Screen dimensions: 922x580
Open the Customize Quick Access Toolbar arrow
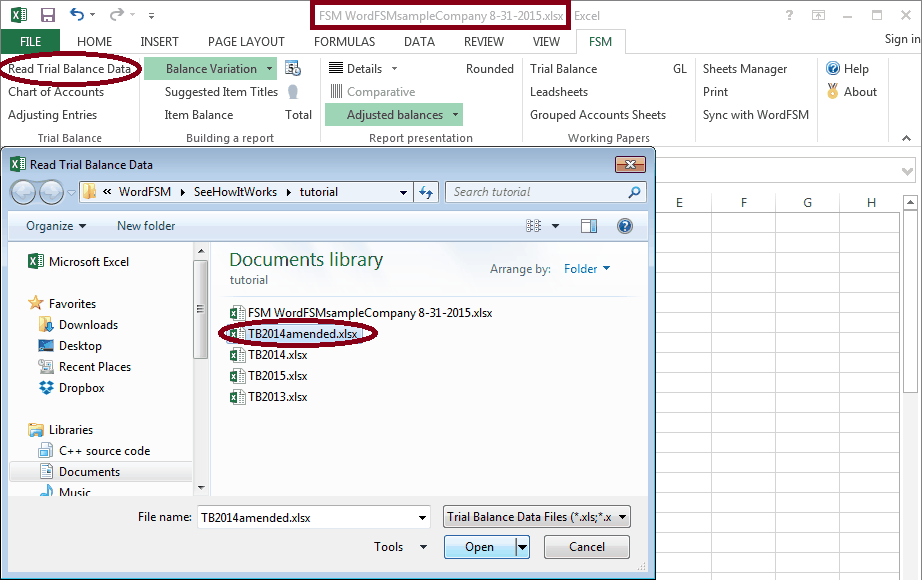(151, 16)
